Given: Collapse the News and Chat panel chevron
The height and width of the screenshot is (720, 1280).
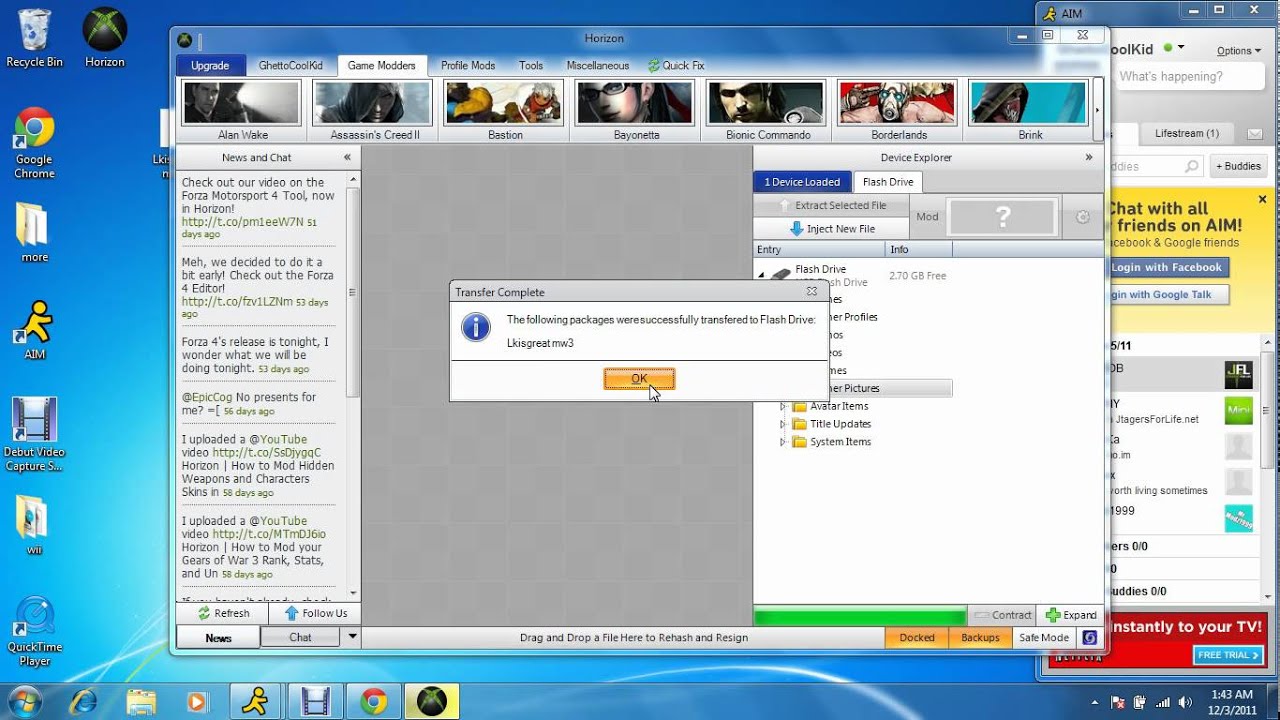Looking at the screenshot, I should [347, 157].
